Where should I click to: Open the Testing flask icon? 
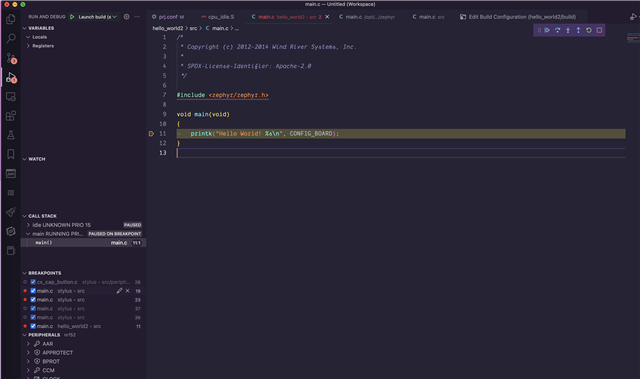(x=11, y=135)
